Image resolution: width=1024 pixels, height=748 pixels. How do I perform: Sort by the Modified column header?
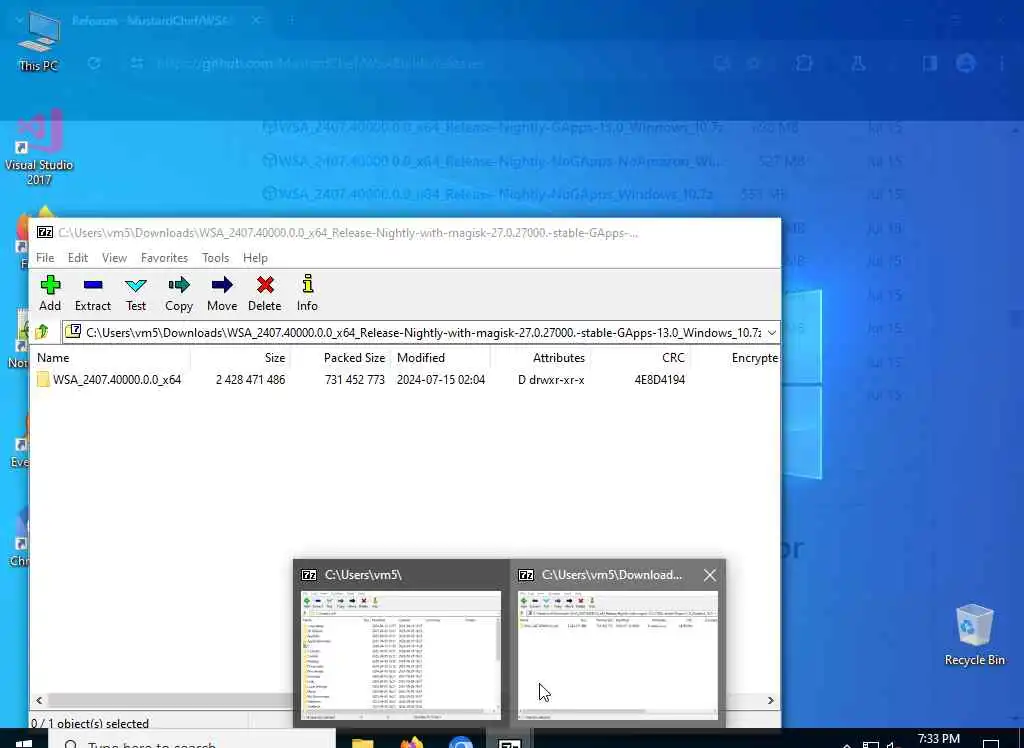[x=421, y=358]
